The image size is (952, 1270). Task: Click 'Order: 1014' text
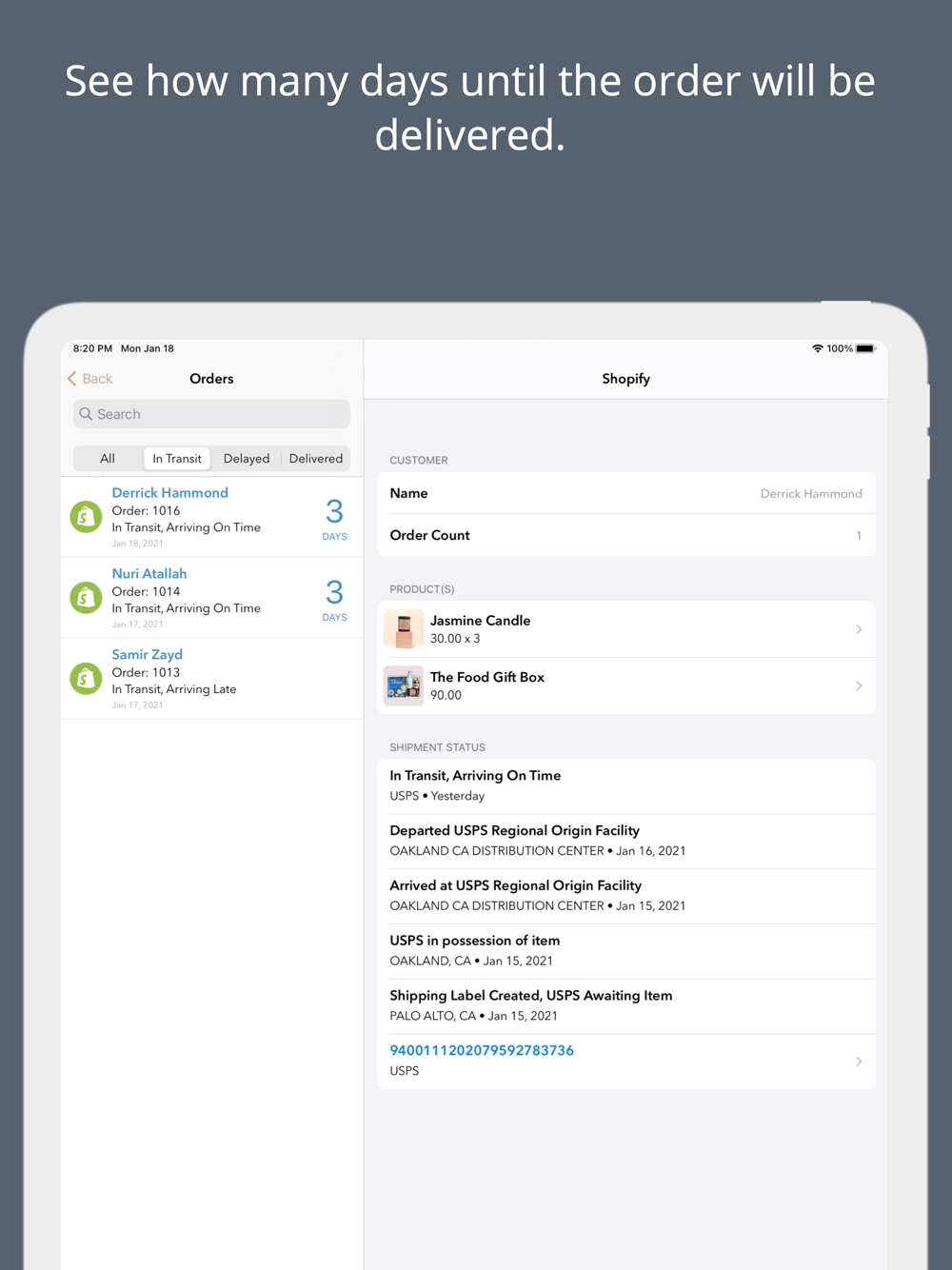146,591
